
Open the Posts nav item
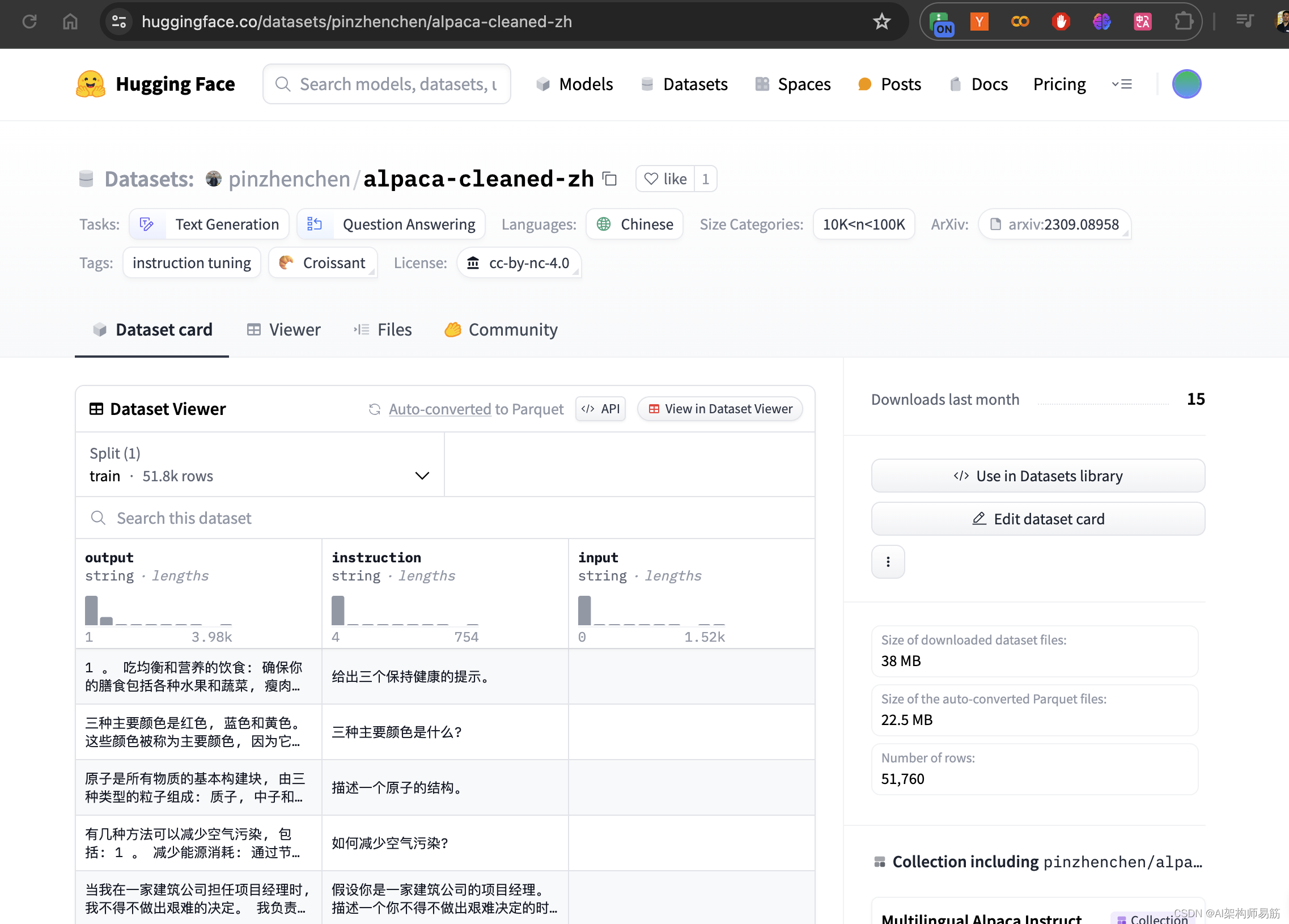[889, 84]
